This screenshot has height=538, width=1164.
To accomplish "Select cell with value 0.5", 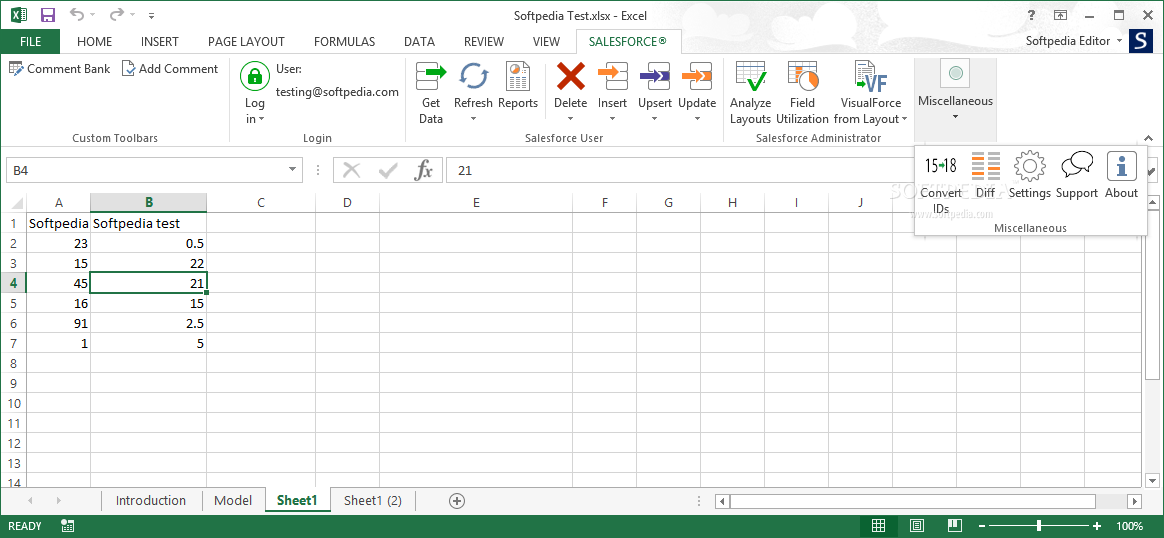I will [148, 243].
